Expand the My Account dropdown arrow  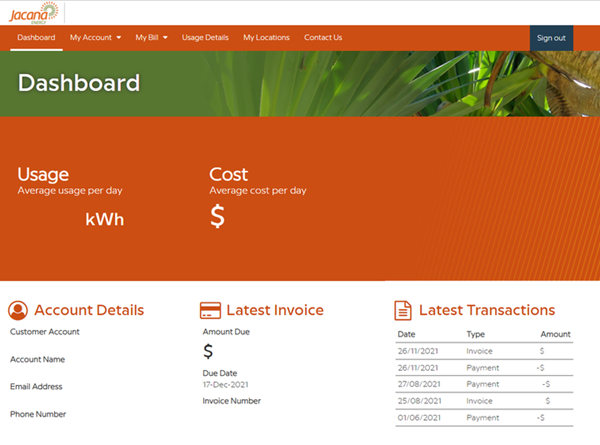119,37
